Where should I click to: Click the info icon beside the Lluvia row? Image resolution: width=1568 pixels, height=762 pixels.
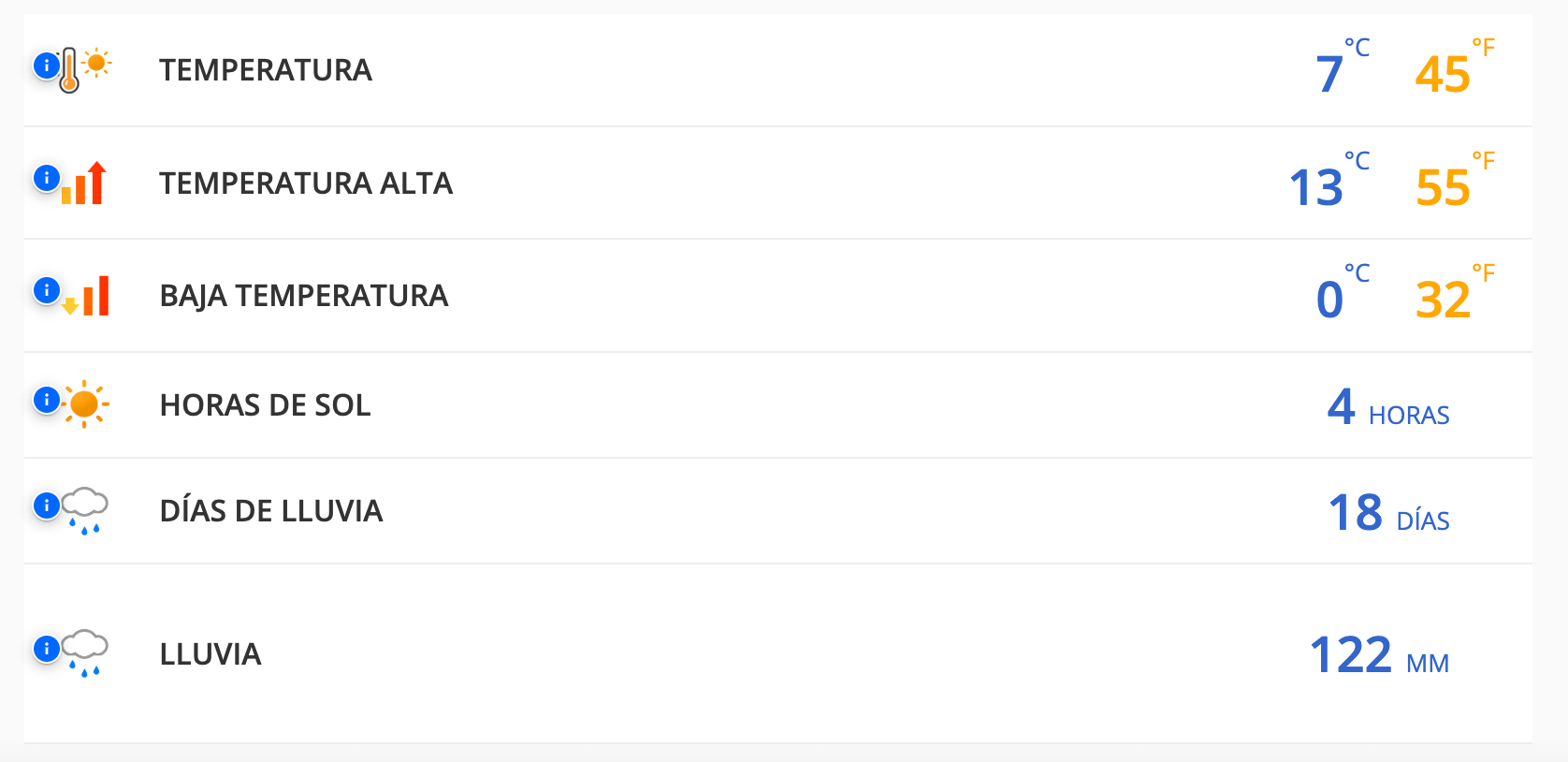[46, 649]
